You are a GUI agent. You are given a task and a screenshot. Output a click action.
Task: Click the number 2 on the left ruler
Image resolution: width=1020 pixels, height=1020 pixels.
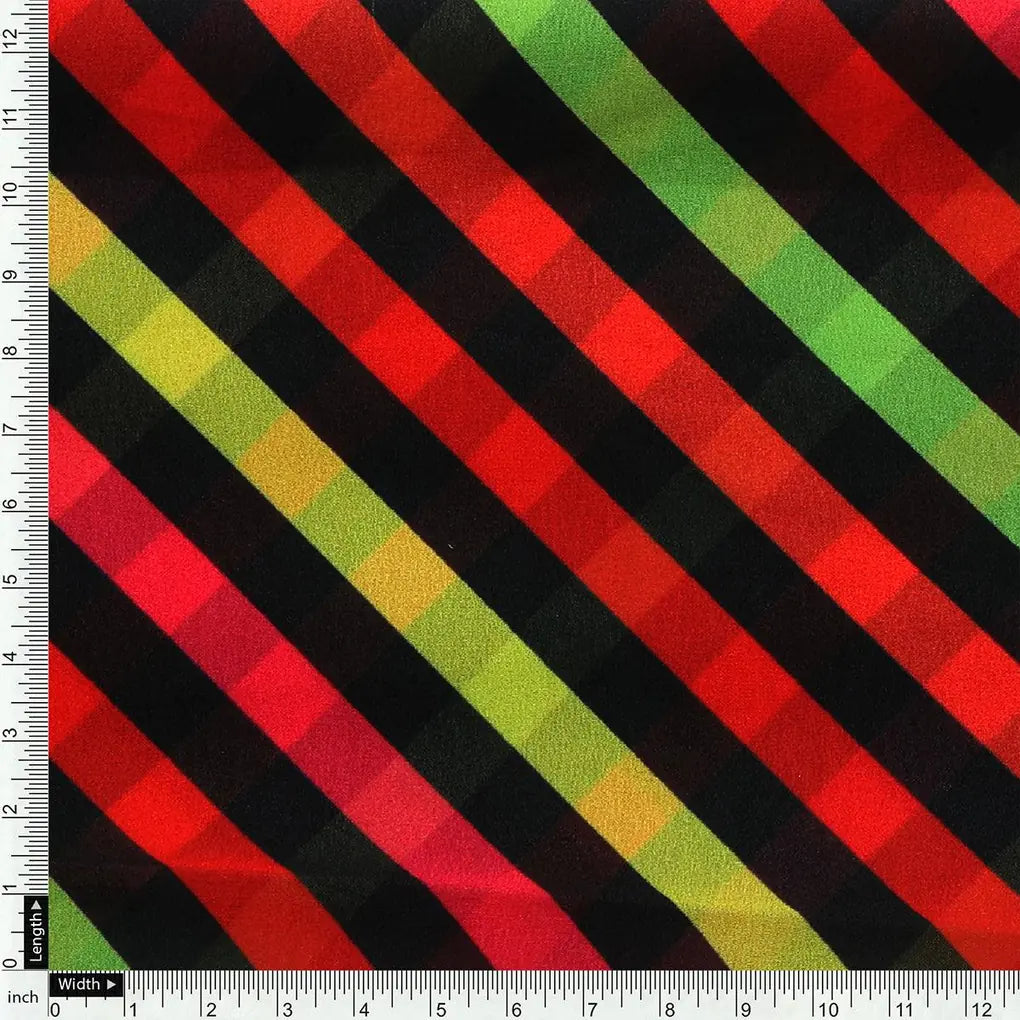[10, 810]
